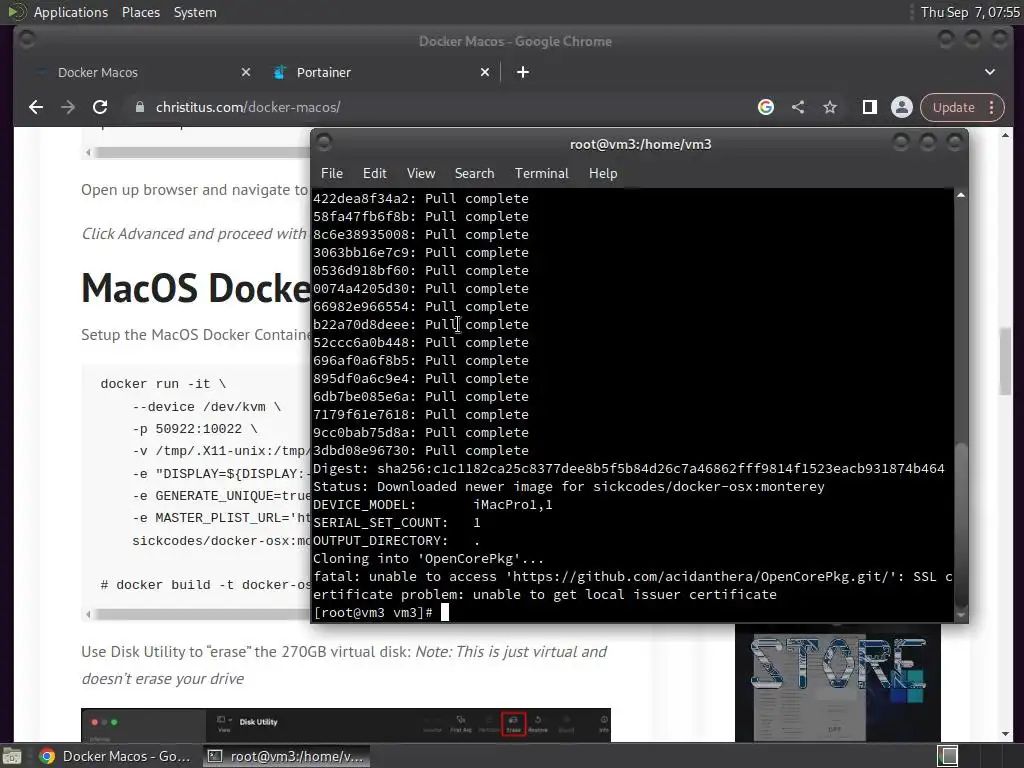Screen dimensions: 1024x768
Task: Click the '-p 50922:10022' code line
Action: [195, 429]
